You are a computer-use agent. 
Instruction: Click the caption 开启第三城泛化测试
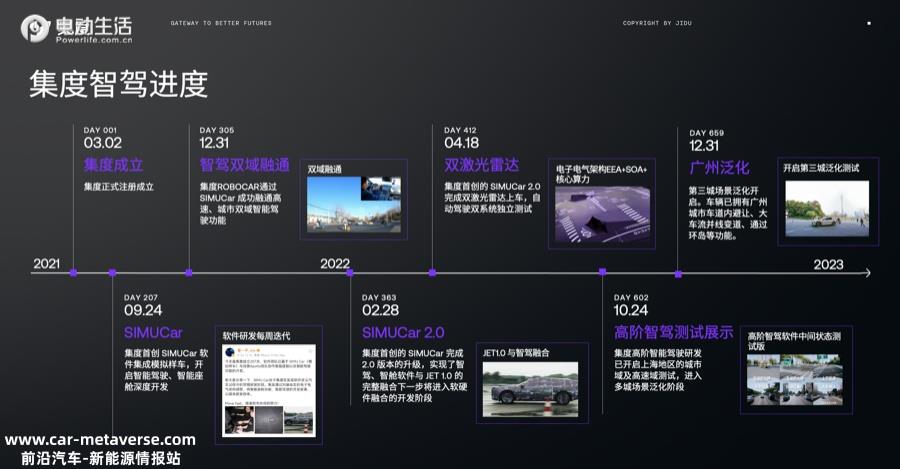point(821,168)
